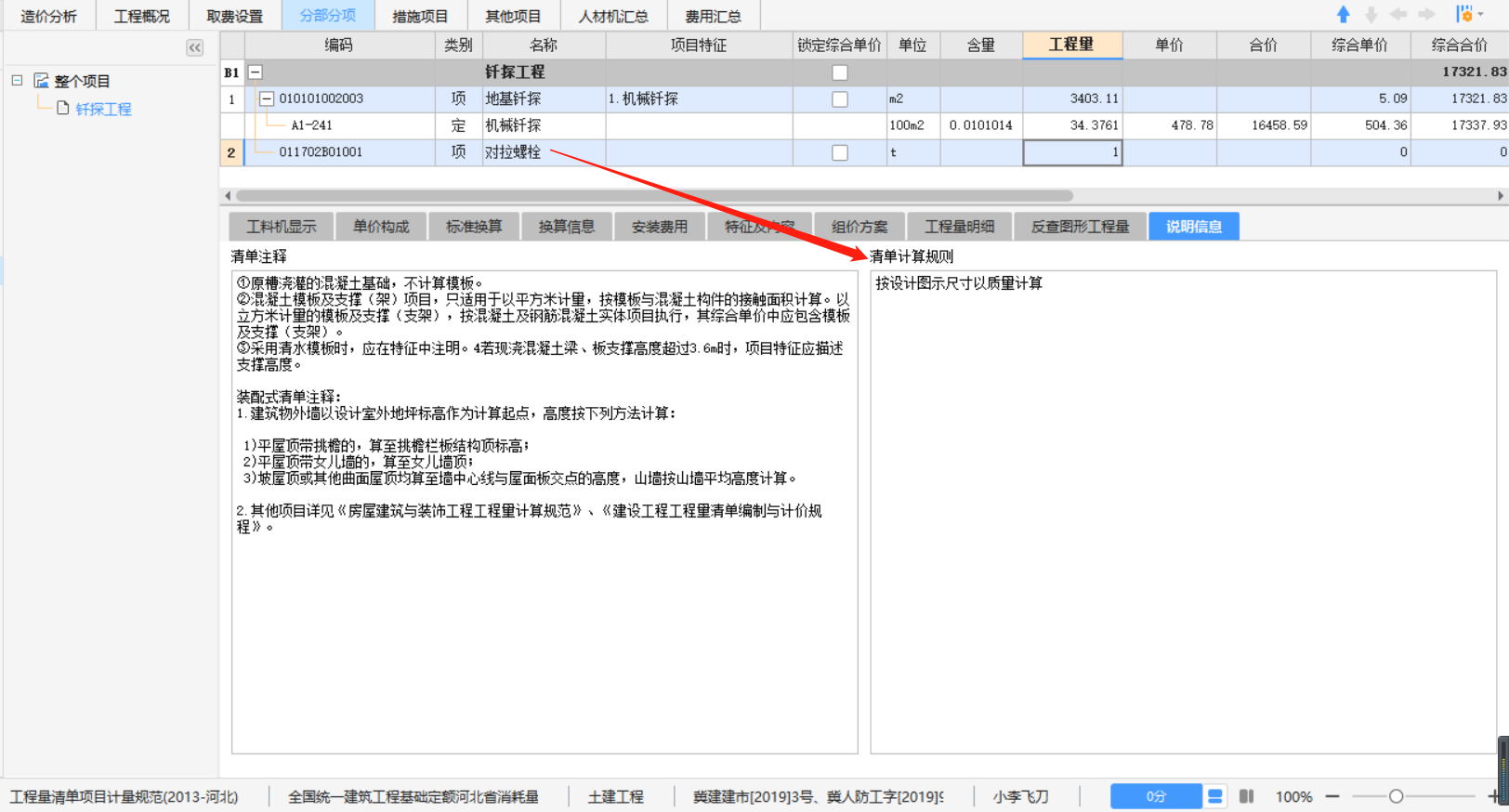Toggle 锁定综合单价 checkbox for 对拉螺栓 row

pyautogui.click(x=840, y=152)
